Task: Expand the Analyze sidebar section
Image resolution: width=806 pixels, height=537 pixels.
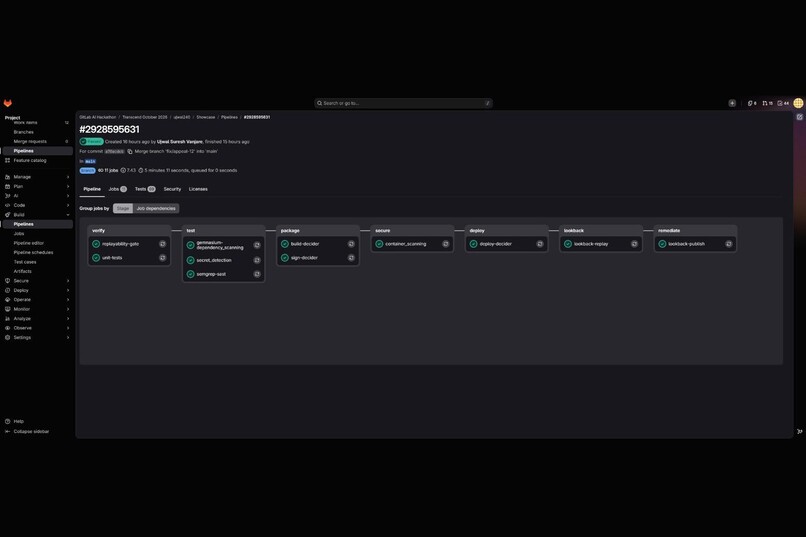Action: point(36,319)
